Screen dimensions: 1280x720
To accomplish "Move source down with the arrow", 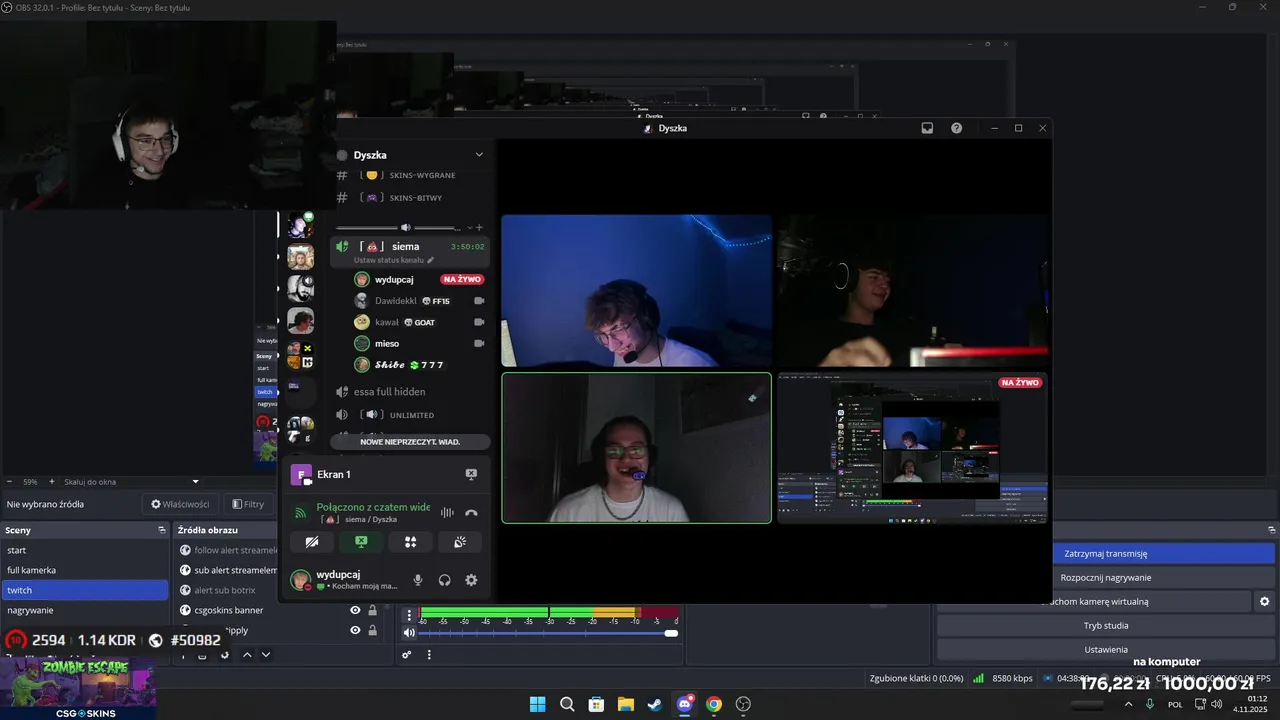I will point(266,655).
